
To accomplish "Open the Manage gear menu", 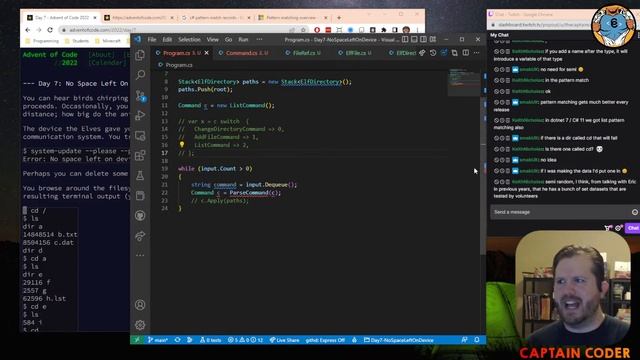I will click(x=140, y=325).
